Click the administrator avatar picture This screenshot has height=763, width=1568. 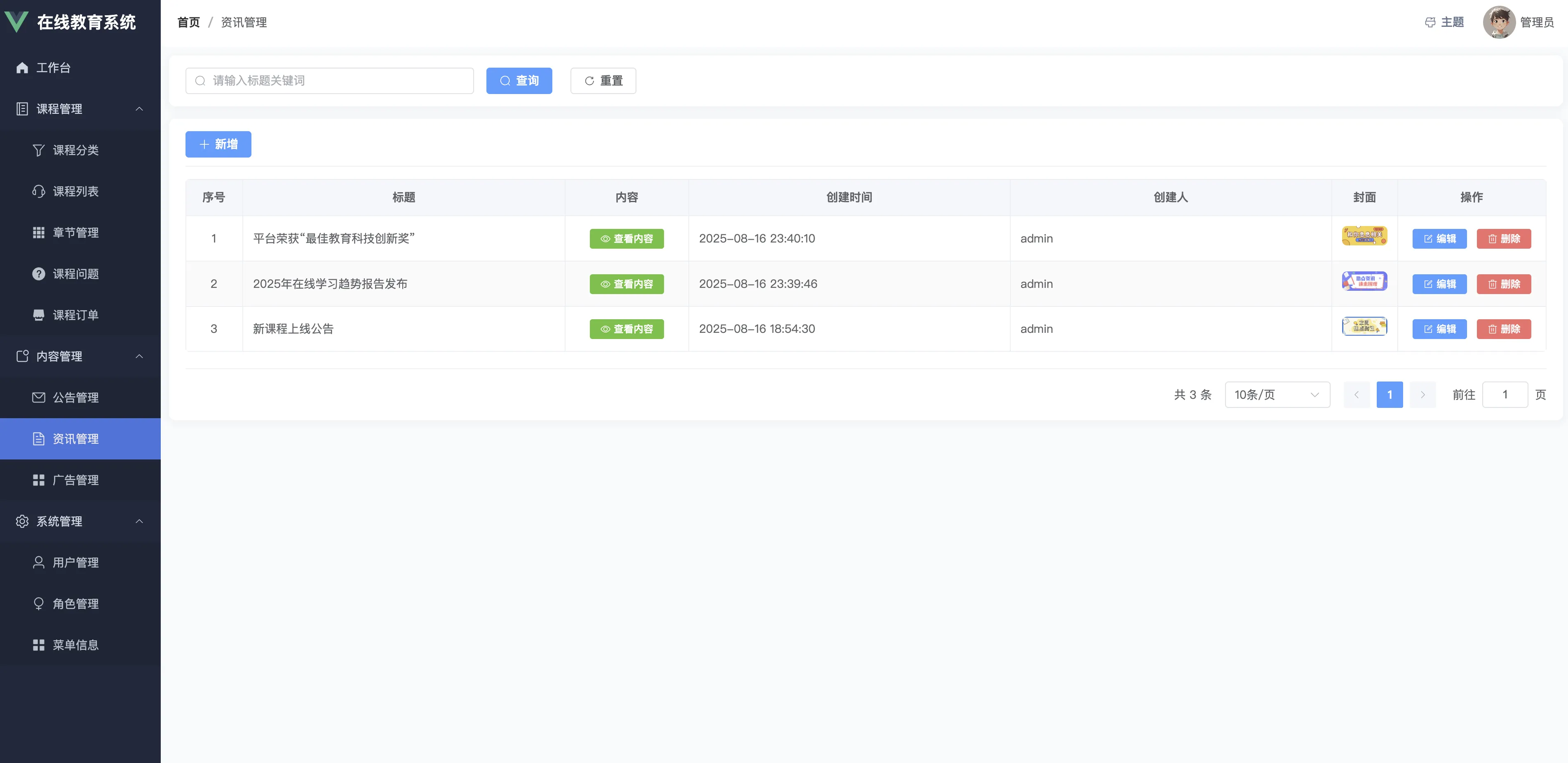(x=1499, y=23)
